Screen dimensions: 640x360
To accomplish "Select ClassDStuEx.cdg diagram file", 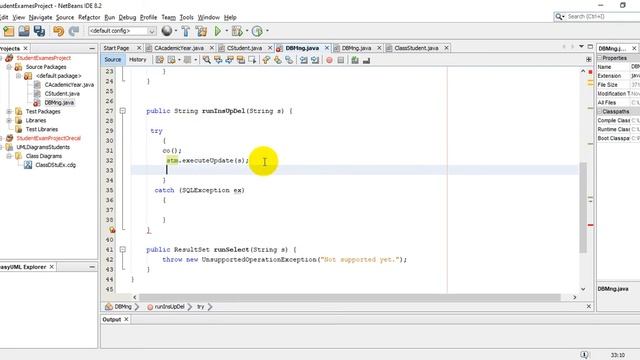I will [x=56, y=165].
